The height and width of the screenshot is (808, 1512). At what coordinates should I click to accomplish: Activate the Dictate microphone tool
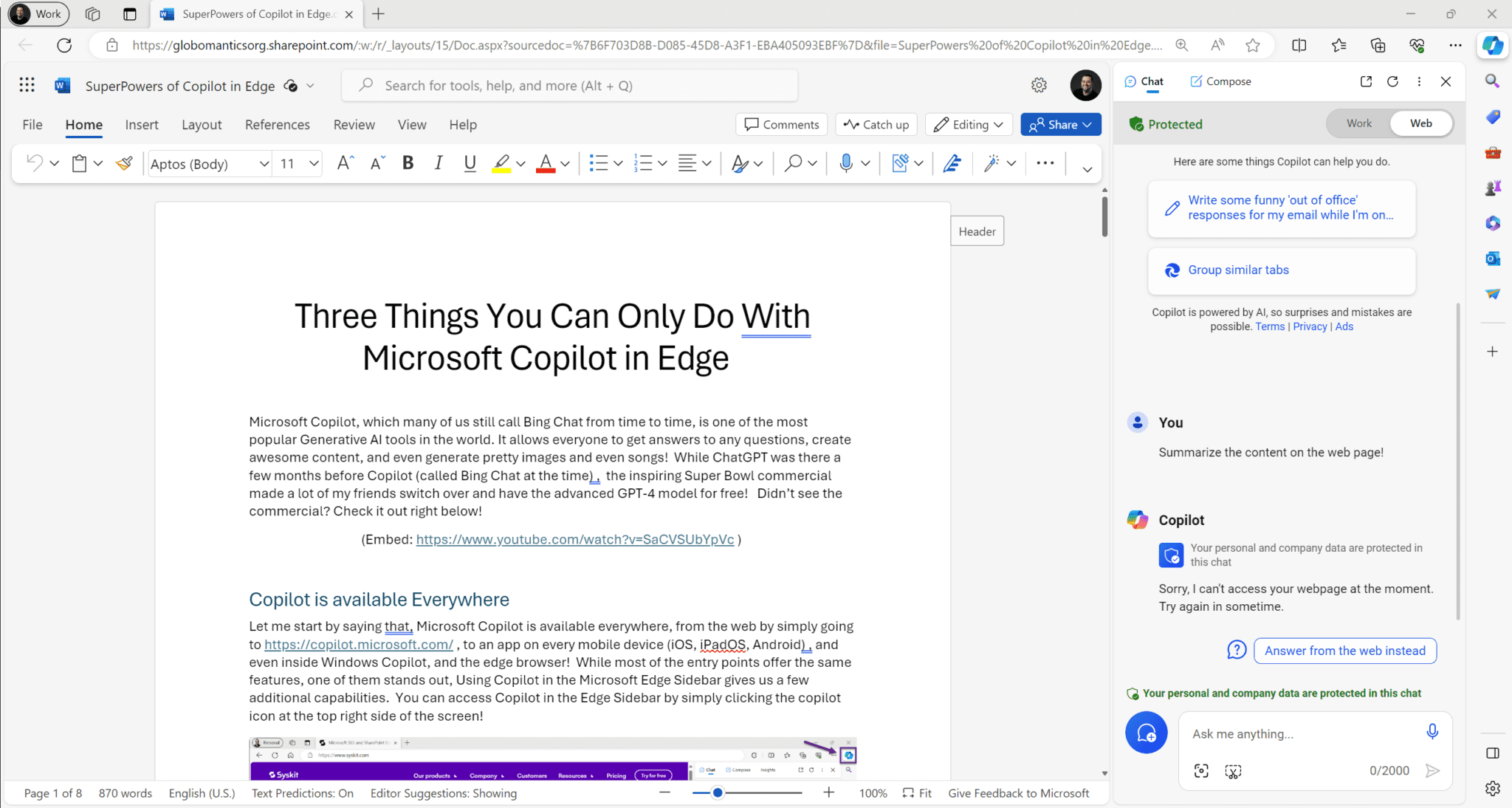pyautogui.click(x=848, y=162)
